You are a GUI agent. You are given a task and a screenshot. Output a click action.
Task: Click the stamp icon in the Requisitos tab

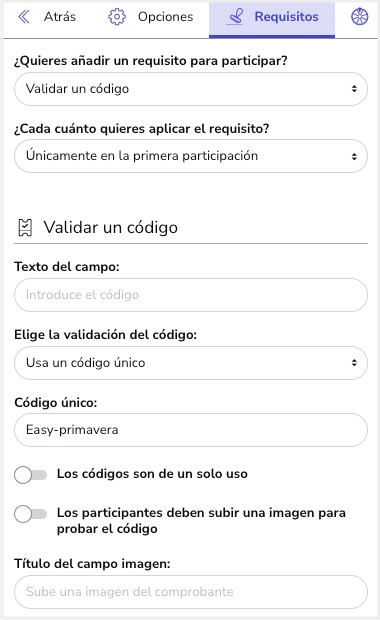tap(235, 17)
